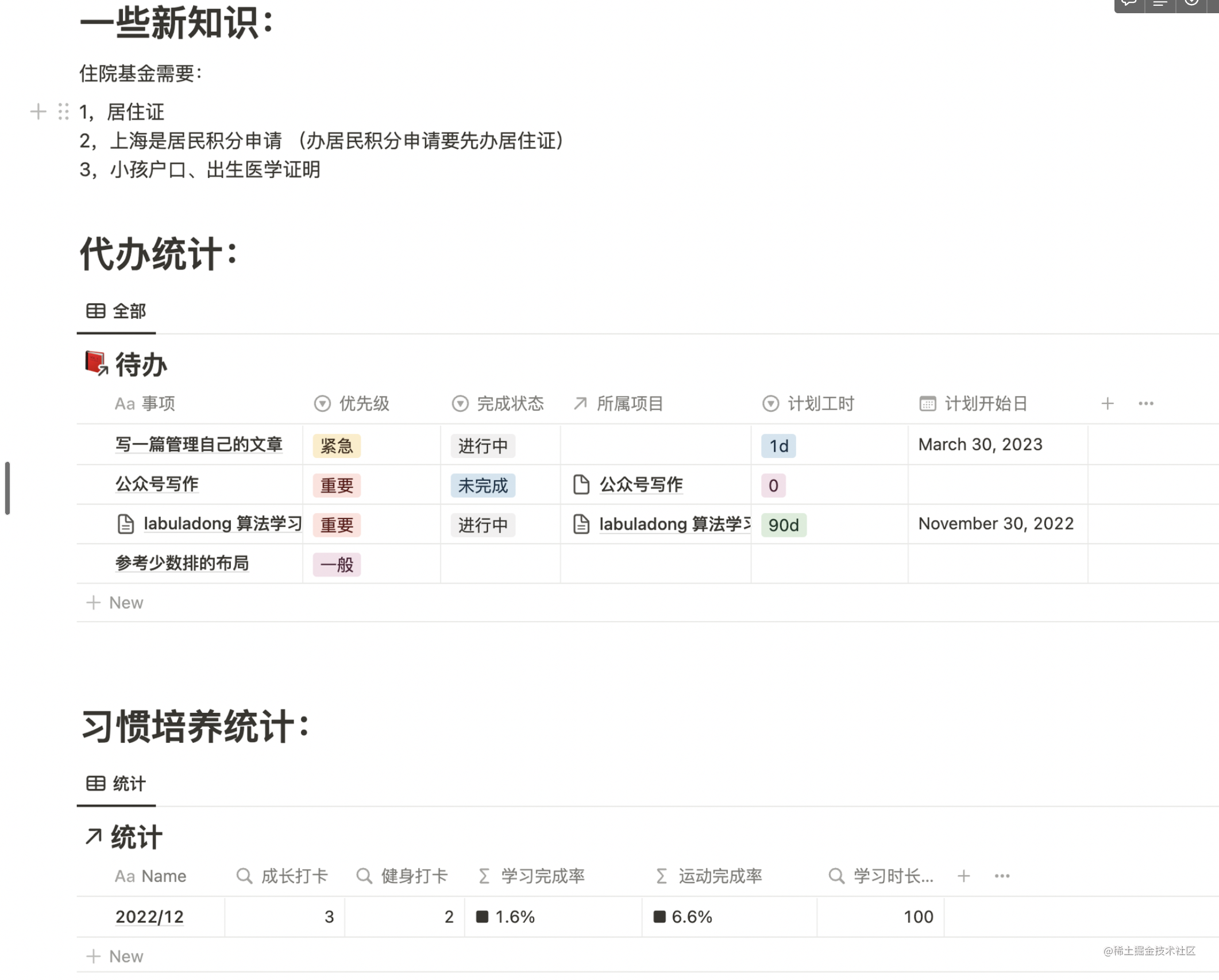Image resolution: width=1219 pixels, height=980 pixels.
Task: Click the red book icon next to 待办
Action: (x=96, y=364)
